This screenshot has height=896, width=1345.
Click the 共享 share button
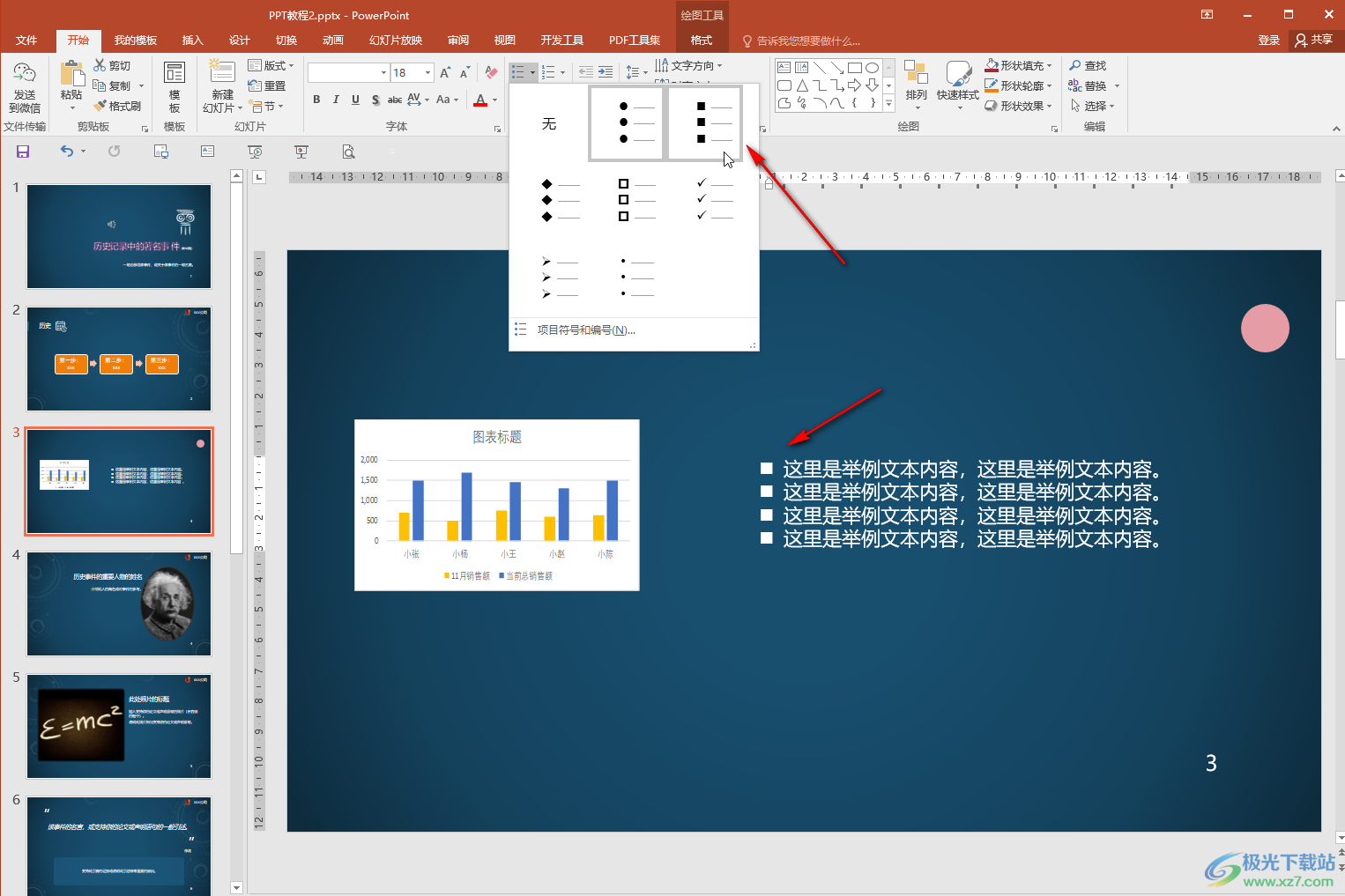point(1313,41)
